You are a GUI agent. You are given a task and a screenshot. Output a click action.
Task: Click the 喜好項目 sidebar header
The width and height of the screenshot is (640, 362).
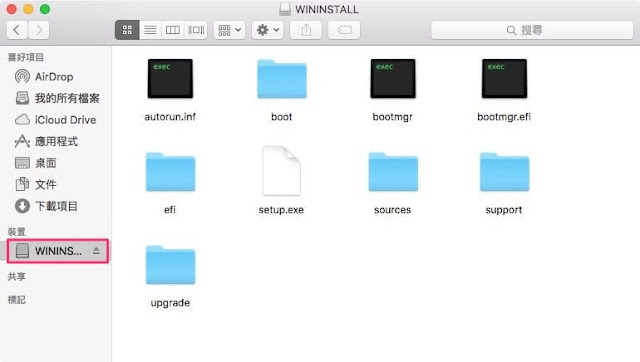[x=25, y=57]
